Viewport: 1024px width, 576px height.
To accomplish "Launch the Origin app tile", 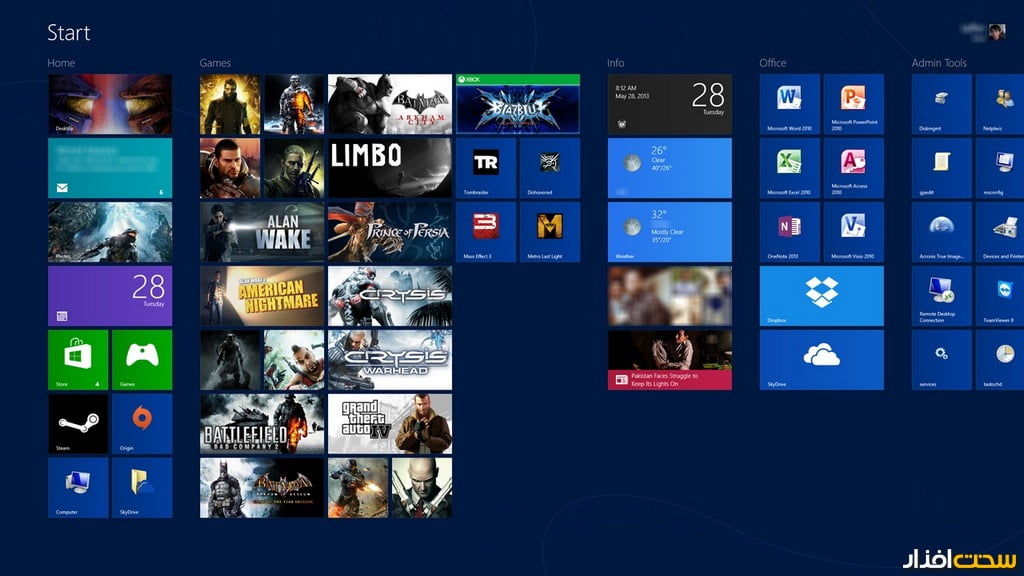I will 142,423.
